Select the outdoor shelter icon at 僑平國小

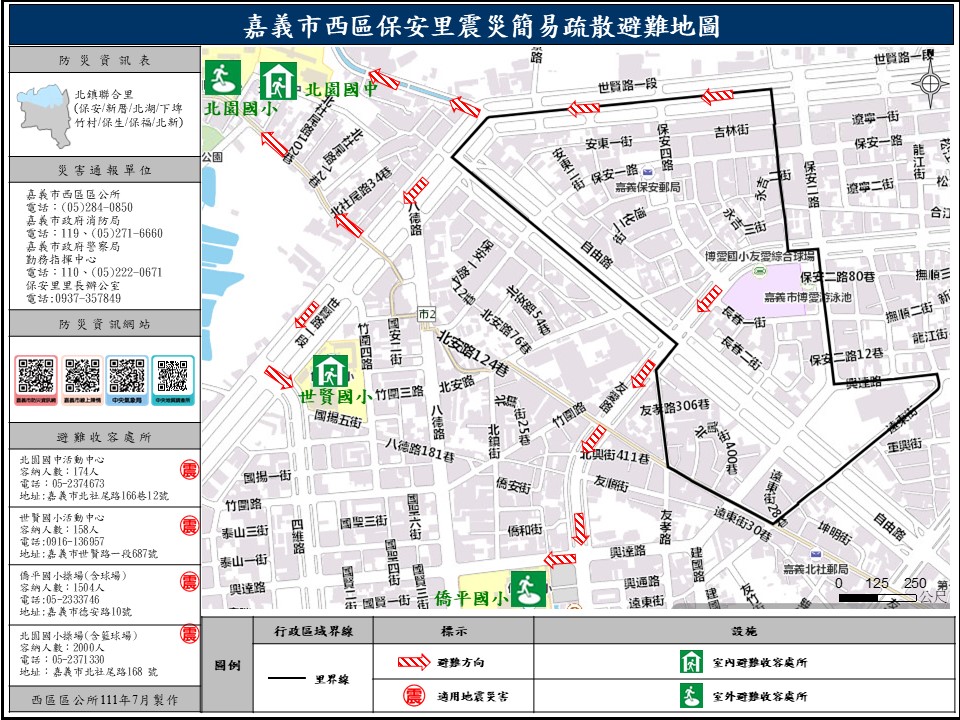coord(528,588)
